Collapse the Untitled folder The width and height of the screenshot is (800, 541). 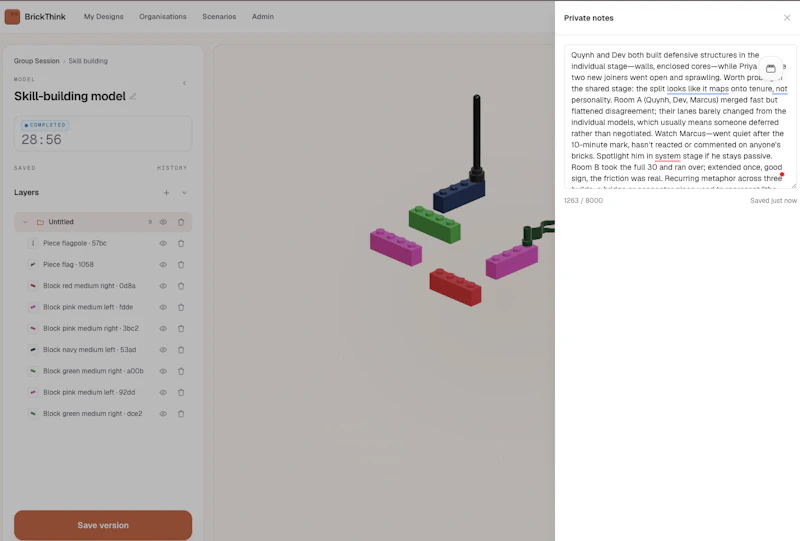pyautogui.click(x=25, y=222)
